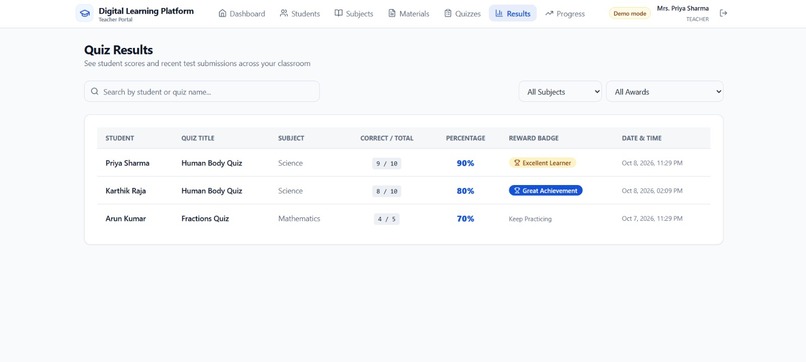Click the PERCENTAGE column header

[465, 138]
